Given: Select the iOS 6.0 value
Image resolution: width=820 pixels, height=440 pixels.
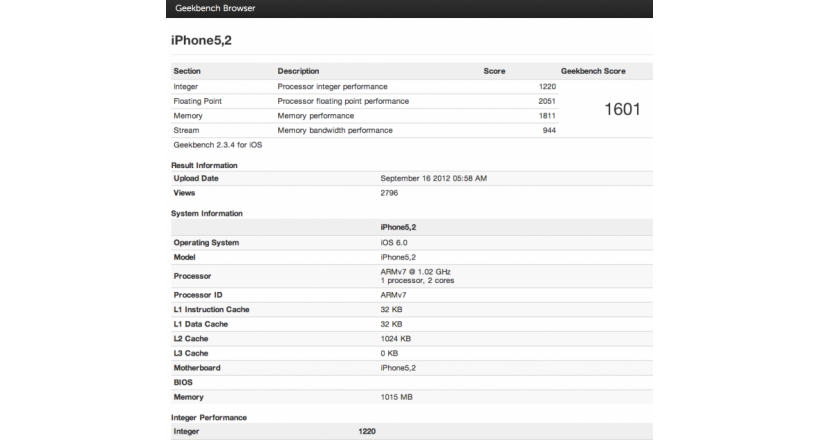Looking at the screenshot, I should [x=394, y=243].
